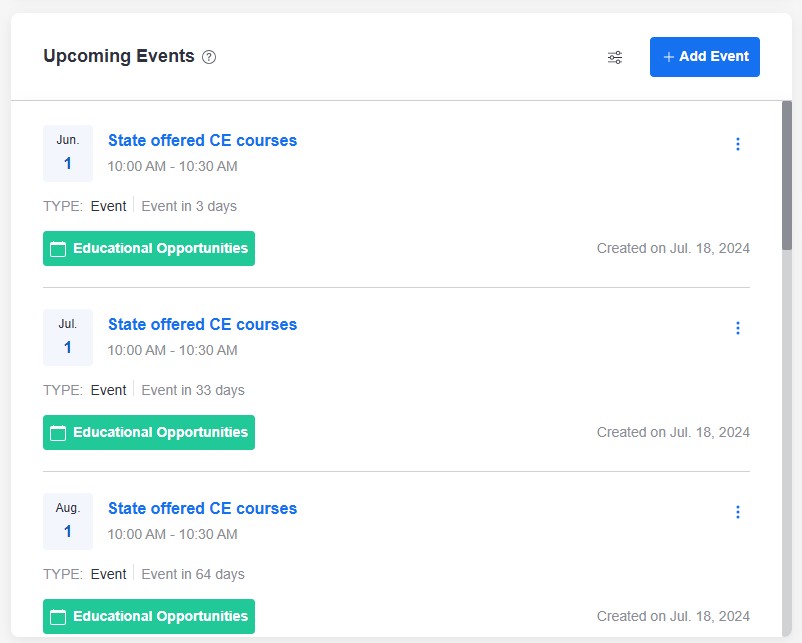The image size is (802, 643).
Task: Click the Jul. 1 date tile
Action: (x=68, y=337)
